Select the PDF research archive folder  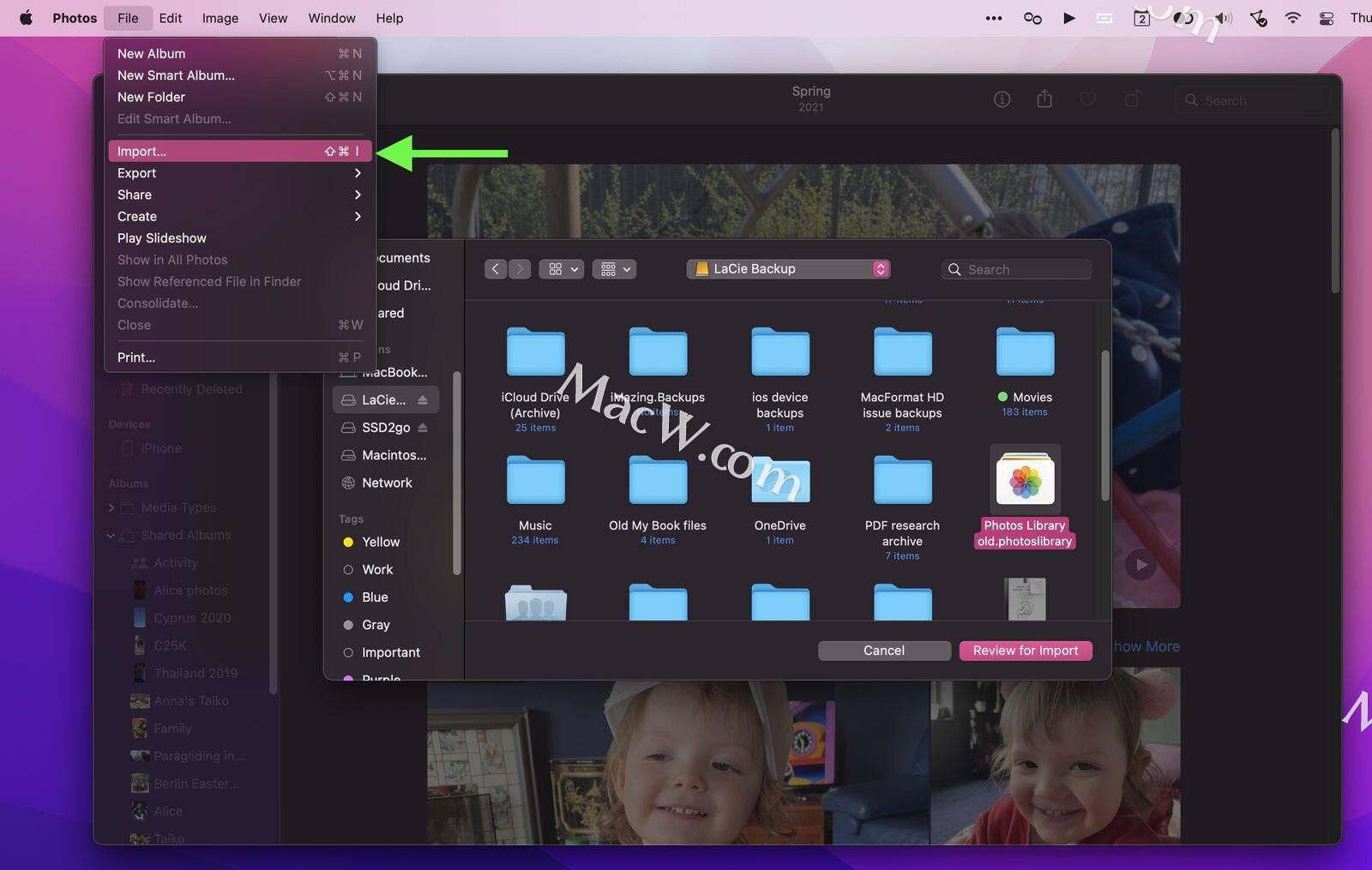click(902, 507)
